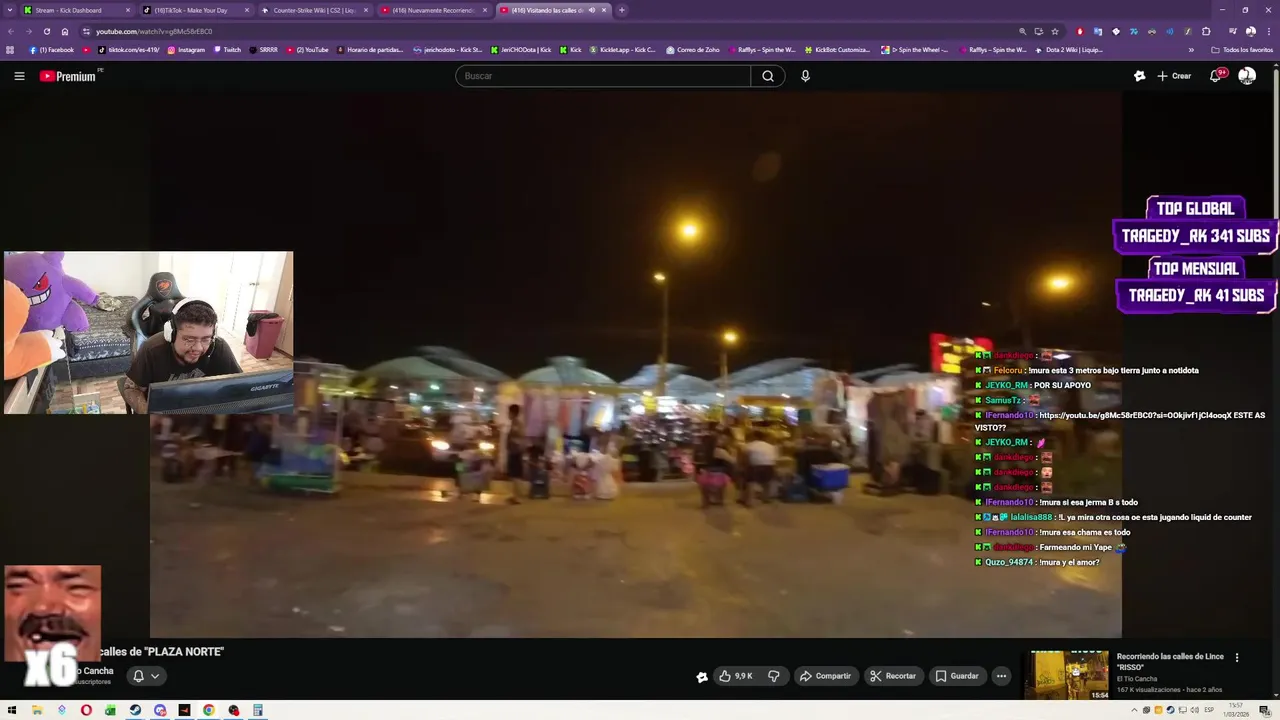This screenshot has height=720, width=1280.
Task: Start voice search with microphone icon
Action: pyautogui.click(x=805, y=76)
